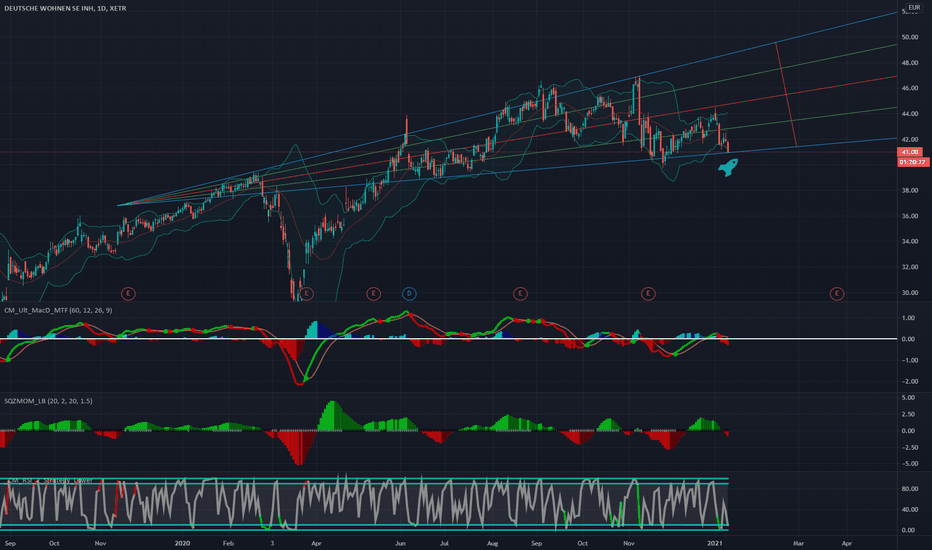Click the 50.00 price axis label
The height and width of the screenshot is (550, 932).
[909, 37]
